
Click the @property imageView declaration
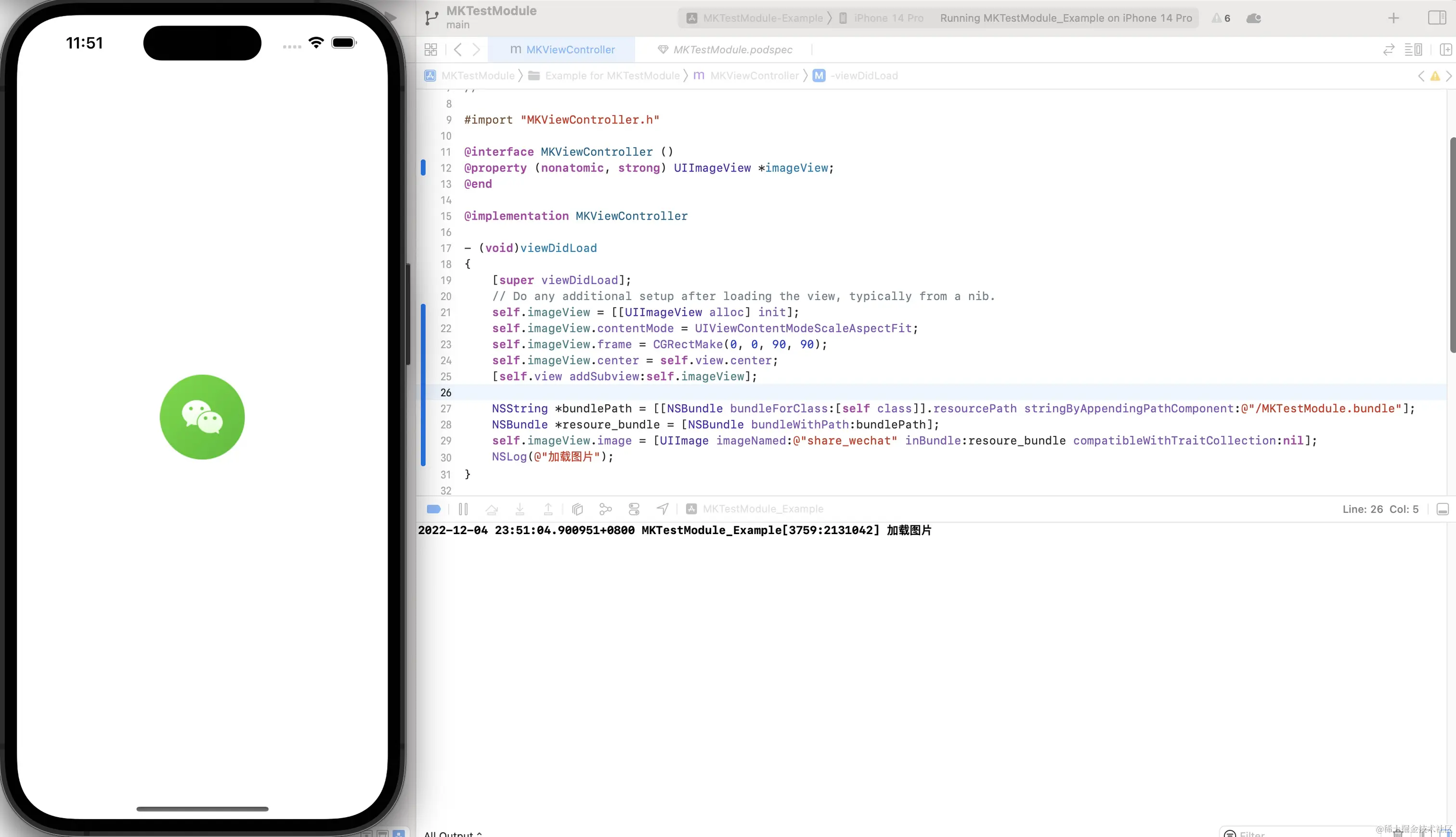(649, 168)
